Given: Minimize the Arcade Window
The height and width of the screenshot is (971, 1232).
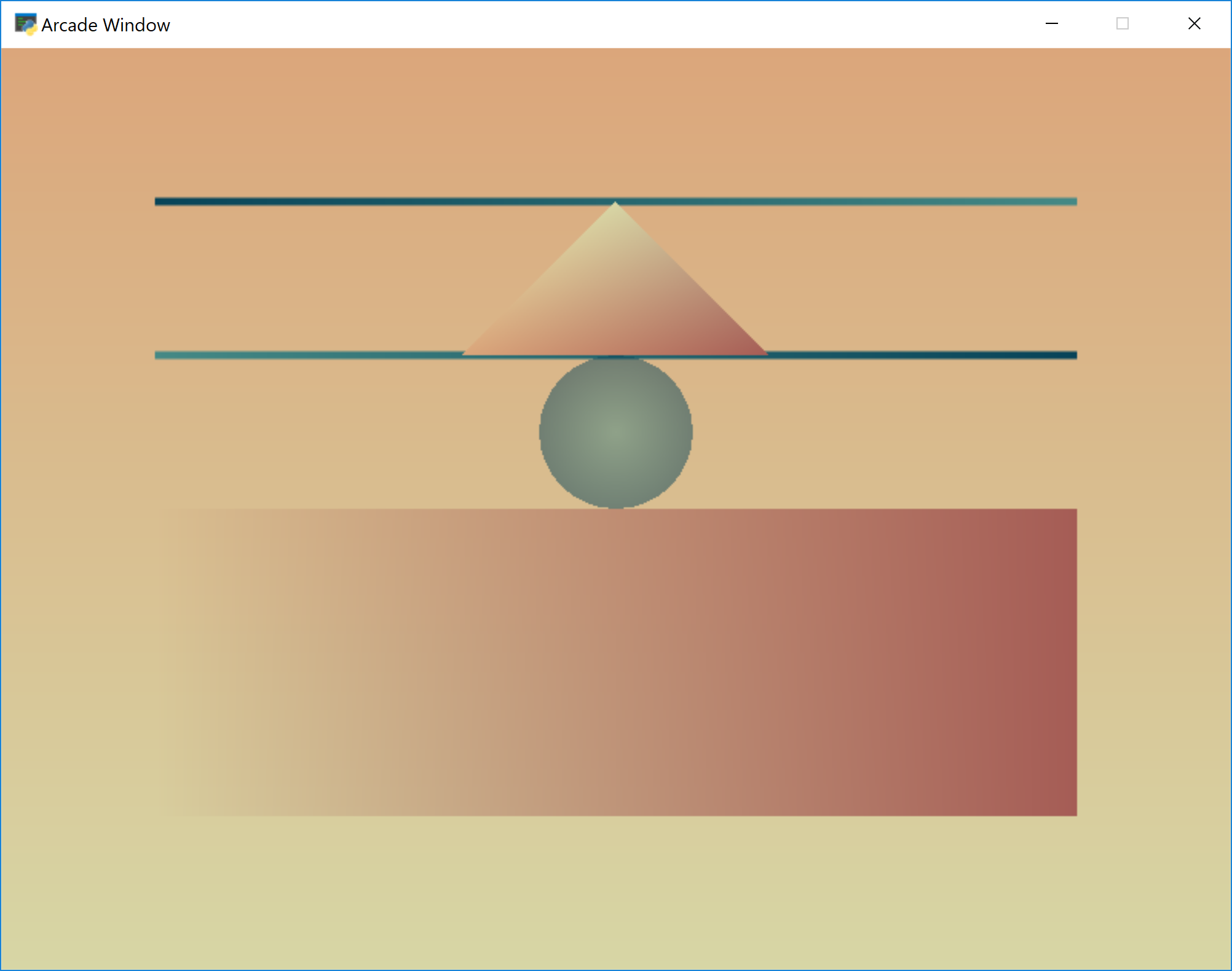Looking at the screenshot, I should click(x=1051, y=24).
